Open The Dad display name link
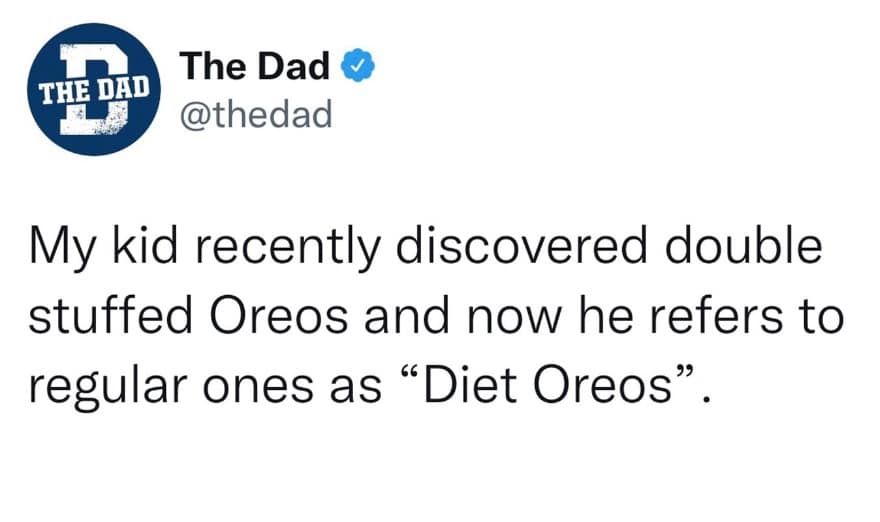 [255, 67]
